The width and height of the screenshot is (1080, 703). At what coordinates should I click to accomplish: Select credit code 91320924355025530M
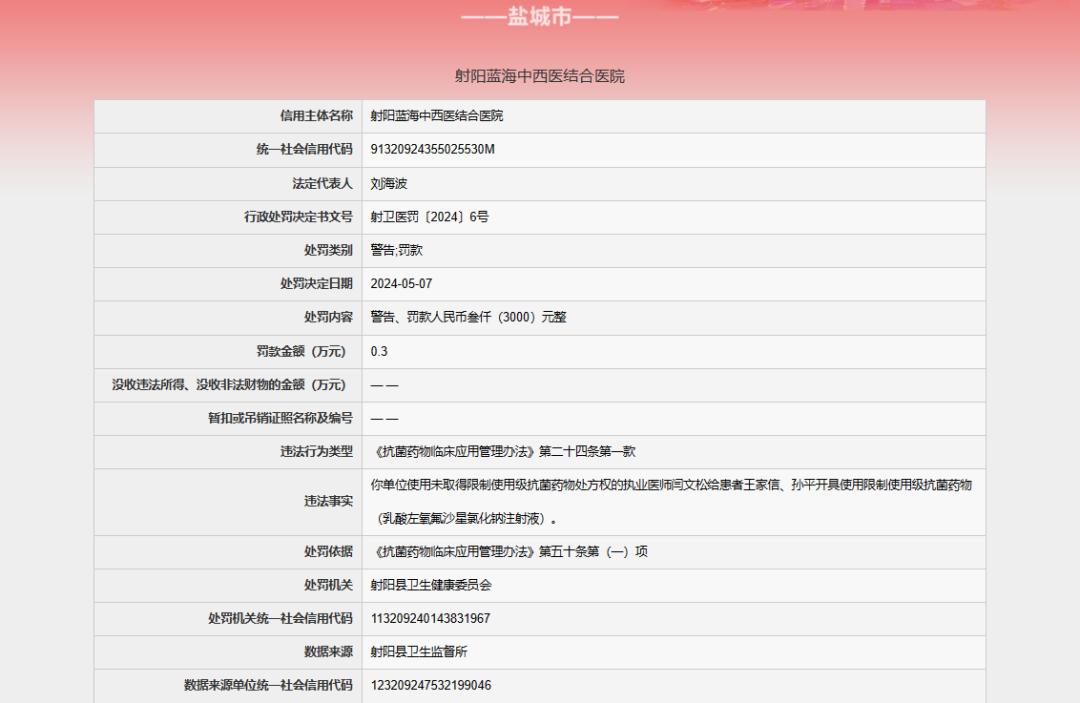tap(433, 149)
